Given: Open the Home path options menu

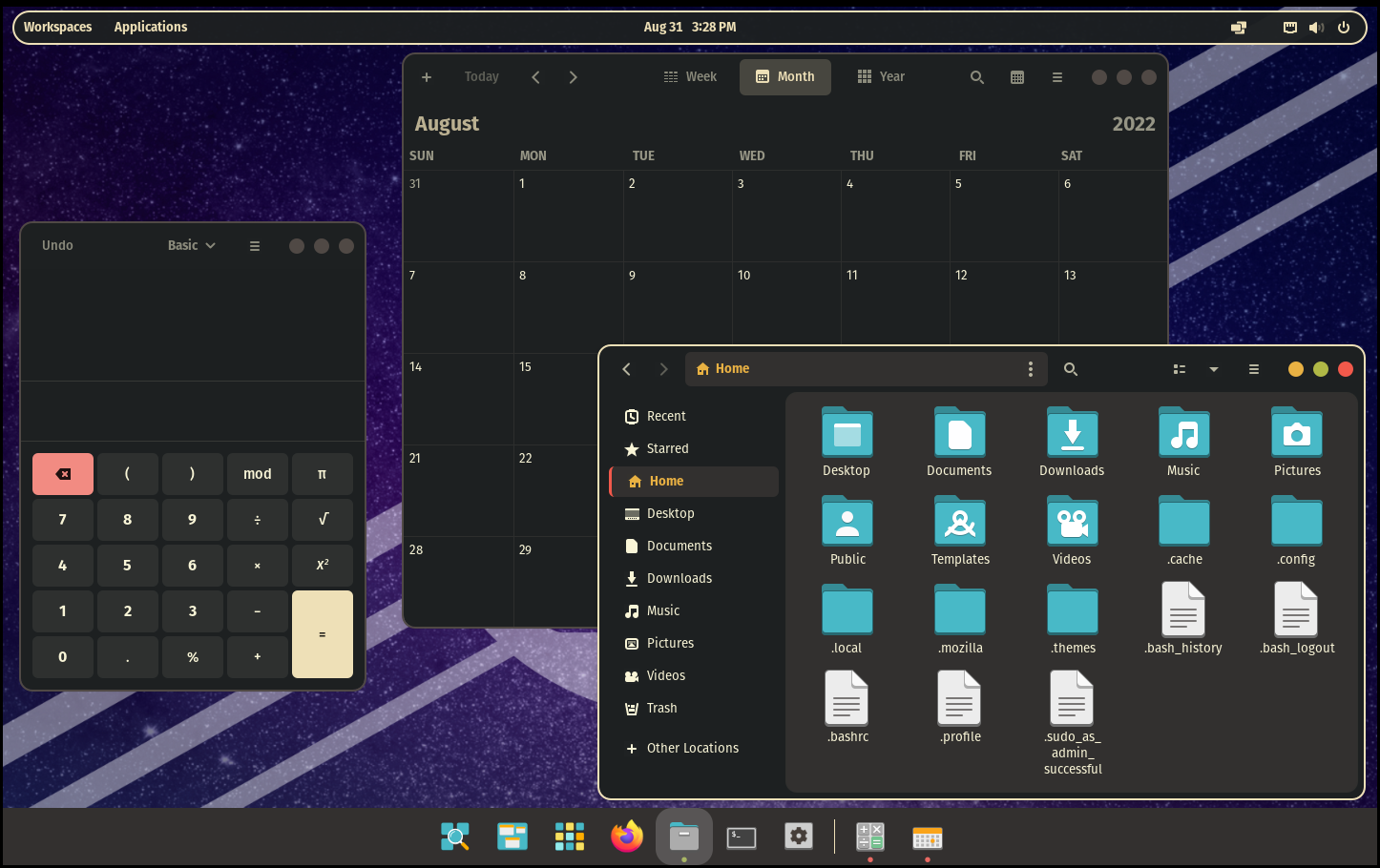Looking at the screenshot, I should click(1030, 369).
